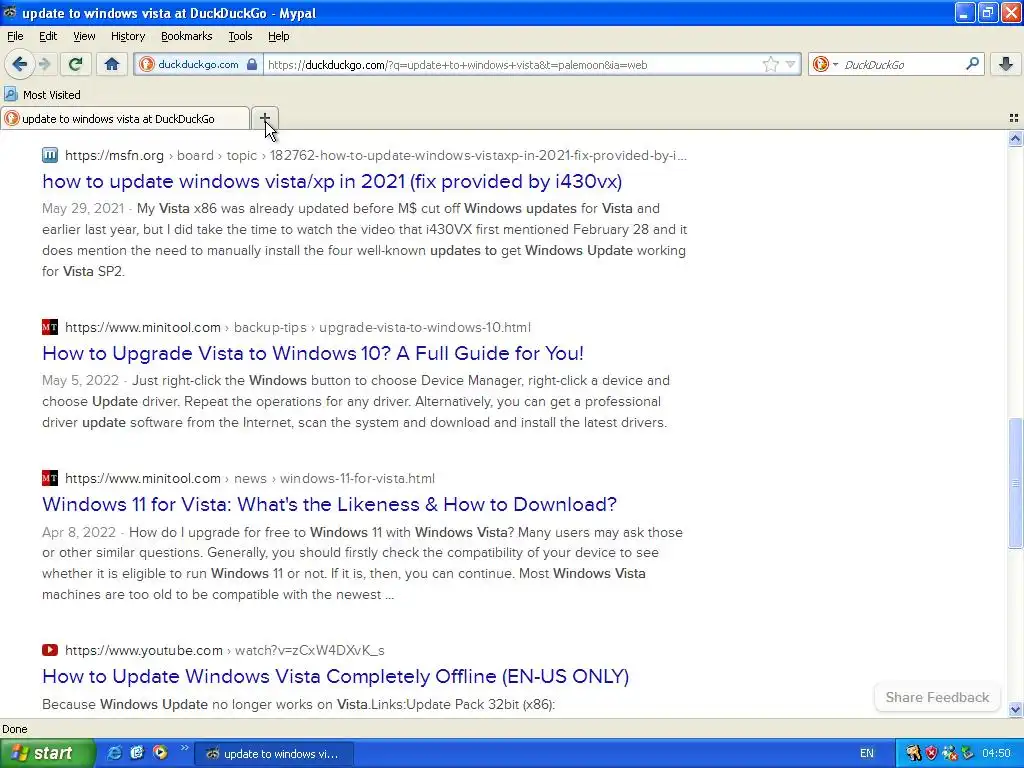This screenshot has width=1024, height=768.
Task: Go back to the previous page
Action: click(19, 64)
